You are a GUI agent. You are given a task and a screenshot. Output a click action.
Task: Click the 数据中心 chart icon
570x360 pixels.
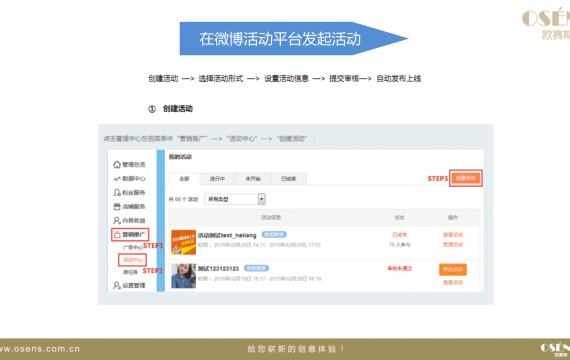click(x=117, y=179)
